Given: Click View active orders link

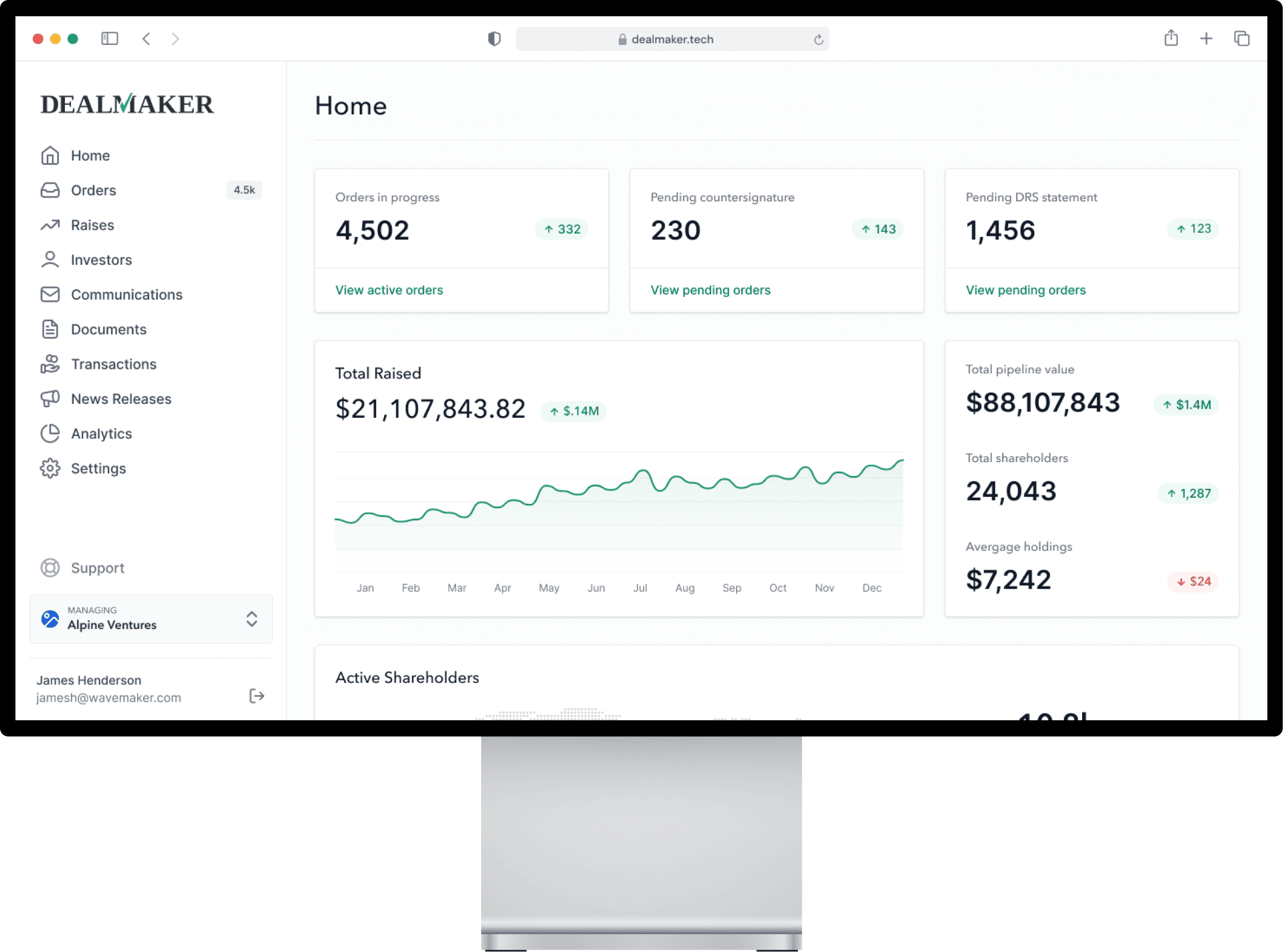Looking at the screenshot, I should [x=390, y=290].
